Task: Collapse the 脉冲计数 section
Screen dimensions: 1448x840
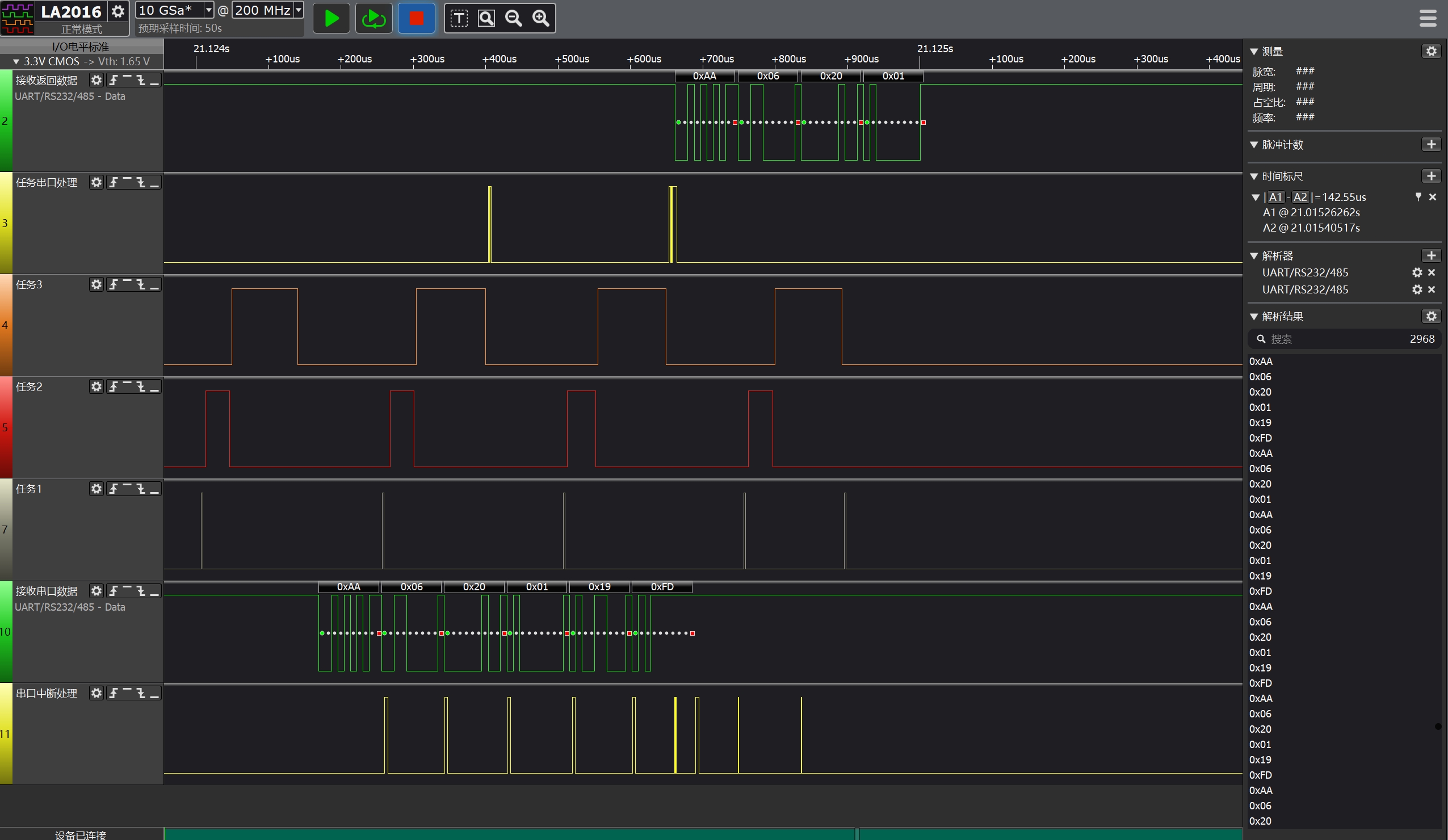Action: coord(1254,145)
